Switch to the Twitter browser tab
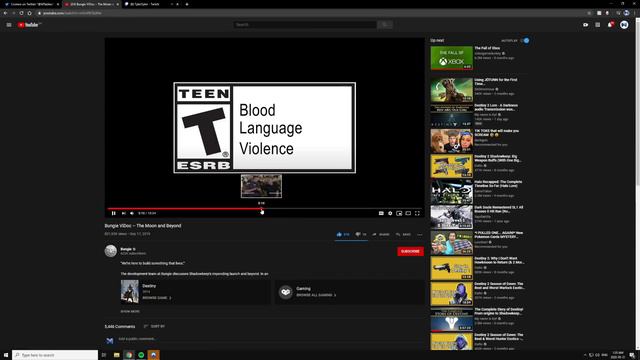 [31, 4]
